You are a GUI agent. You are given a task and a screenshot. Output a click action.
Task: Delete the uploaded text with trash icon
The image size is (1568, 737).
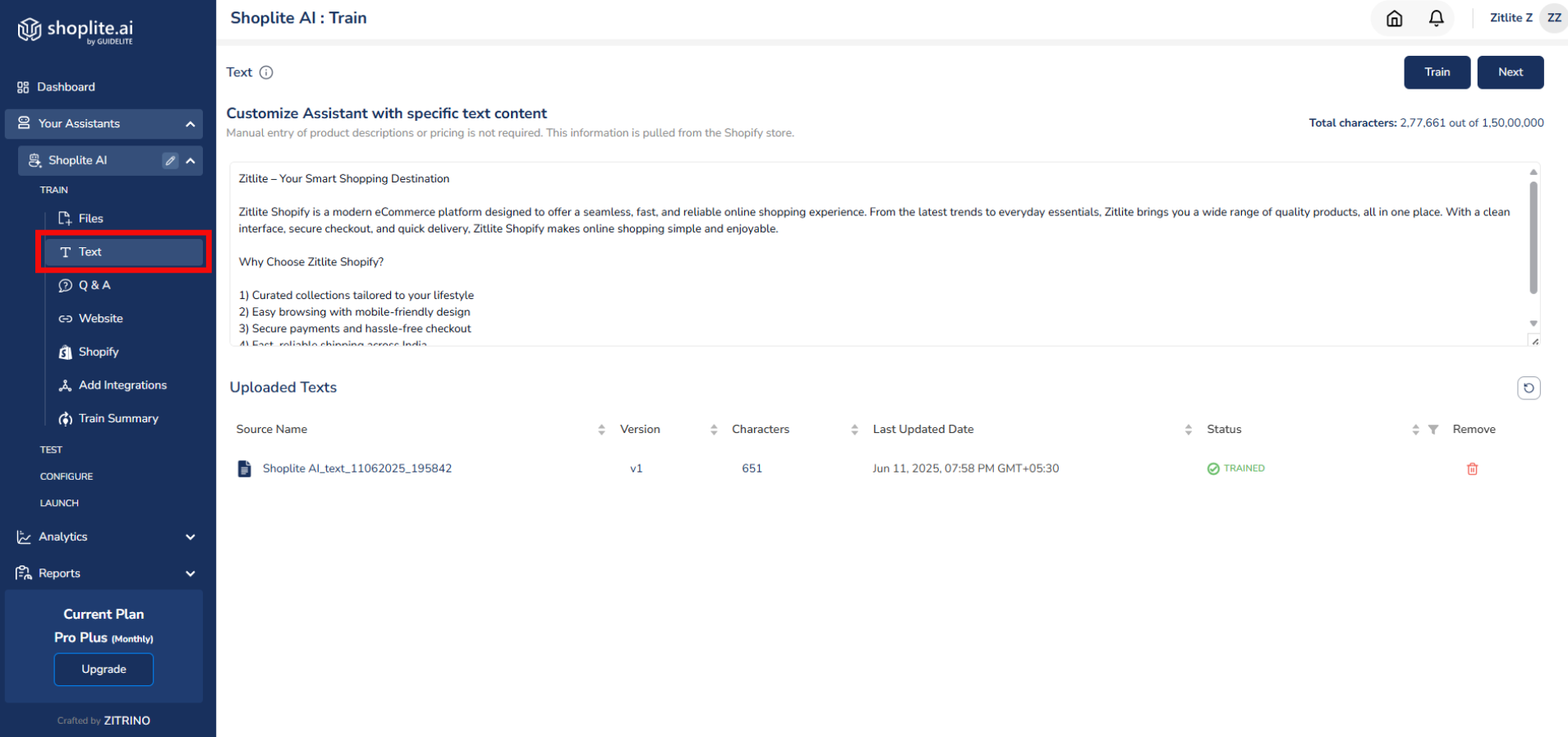click(x=1472, y=469)
